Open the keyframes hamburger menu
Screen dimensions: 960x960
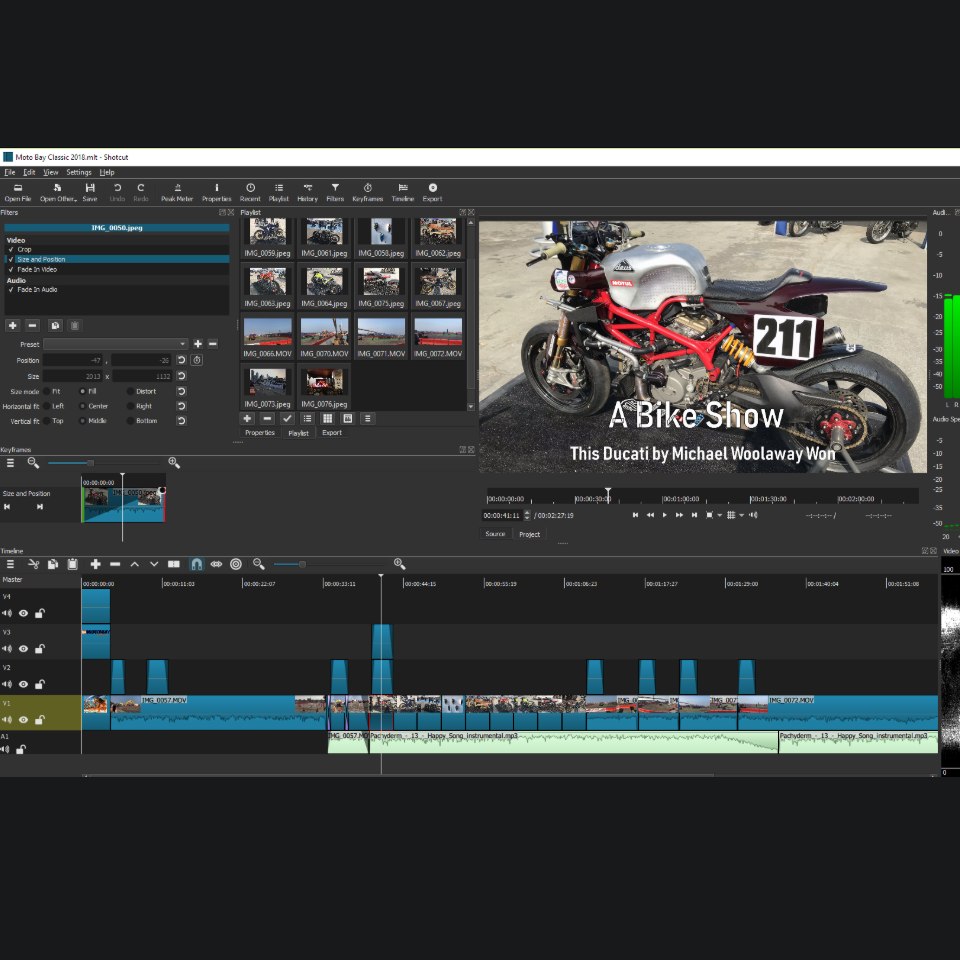coord(10,463)
